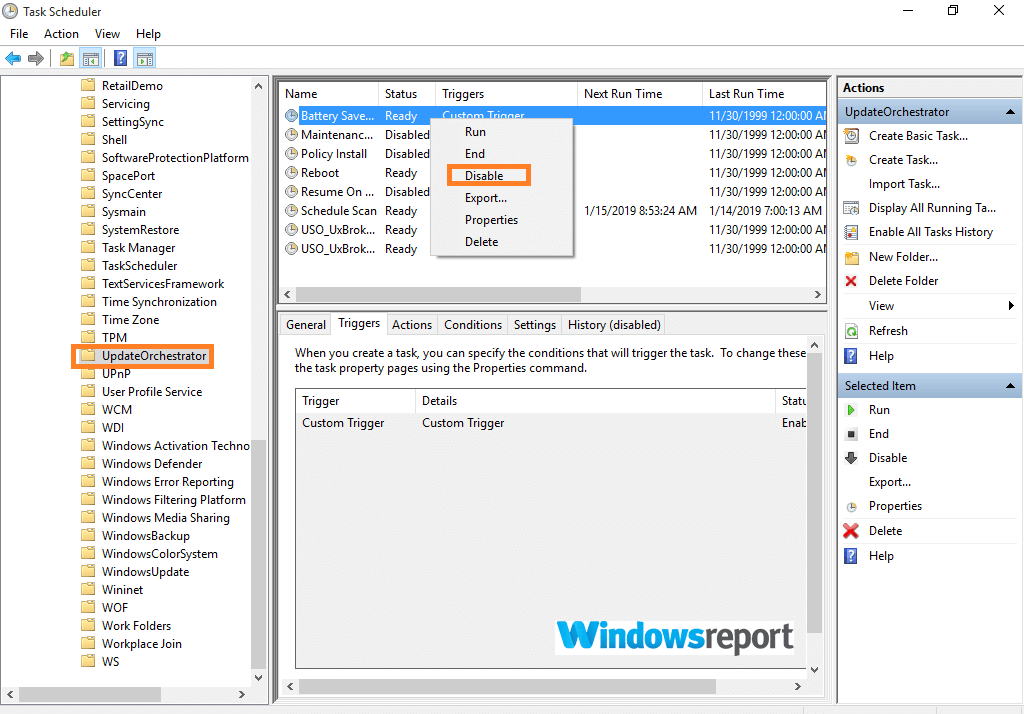Select the UpdateOrchestrator folder in tree
The image size is (1024, 714).
(154, 356)
